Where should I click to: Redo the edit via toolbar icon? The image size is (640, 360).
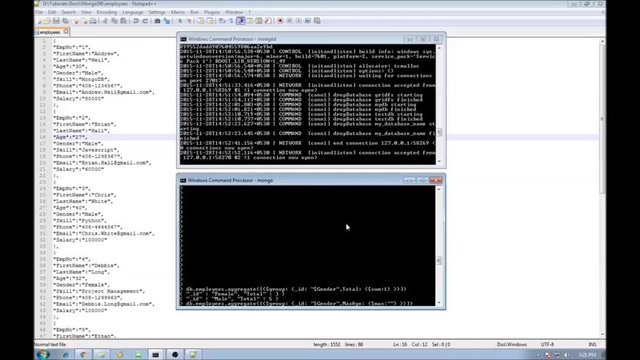pos(145,21)
